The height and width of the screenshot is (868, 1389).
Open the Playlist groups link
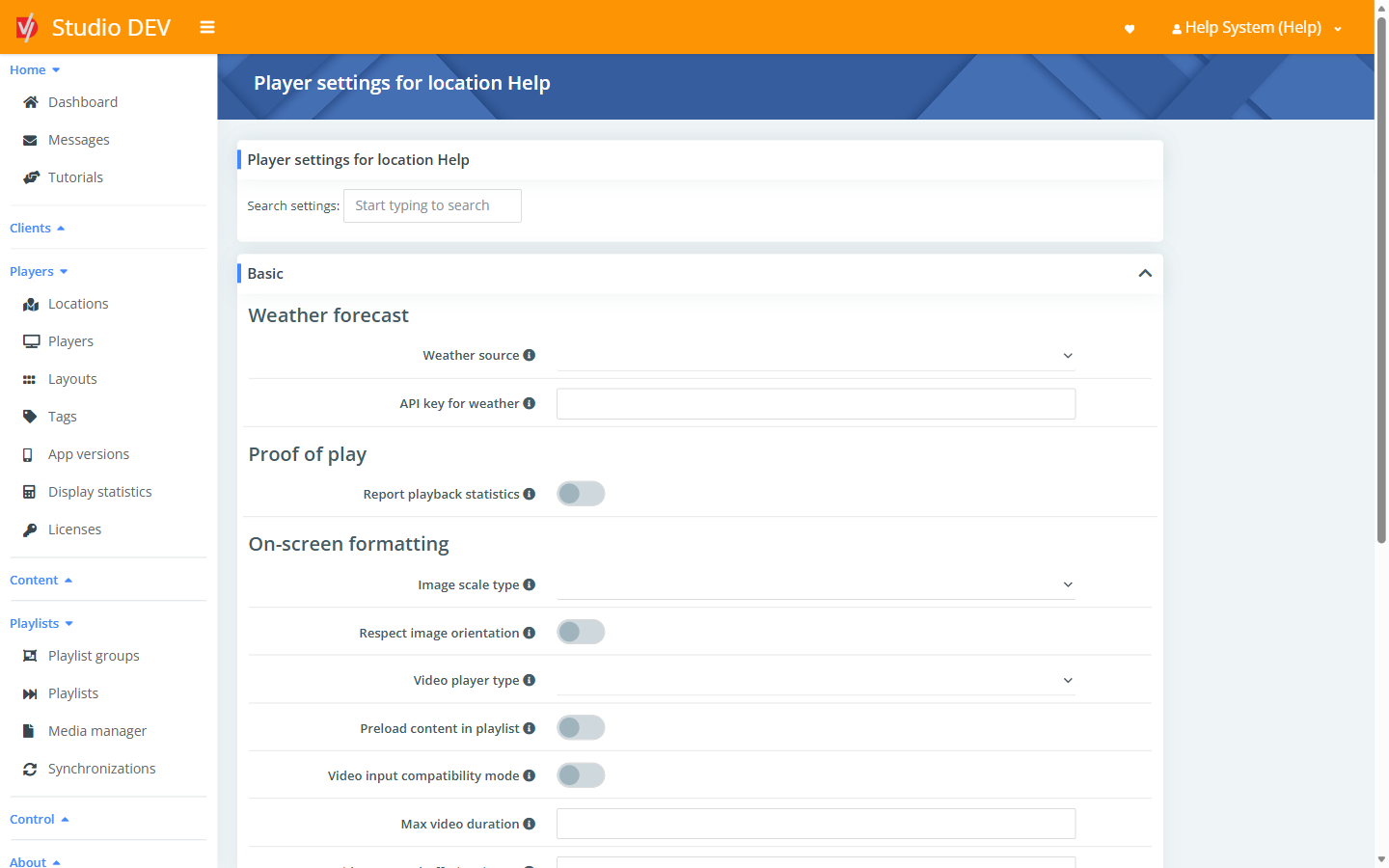tap(94, 656)
